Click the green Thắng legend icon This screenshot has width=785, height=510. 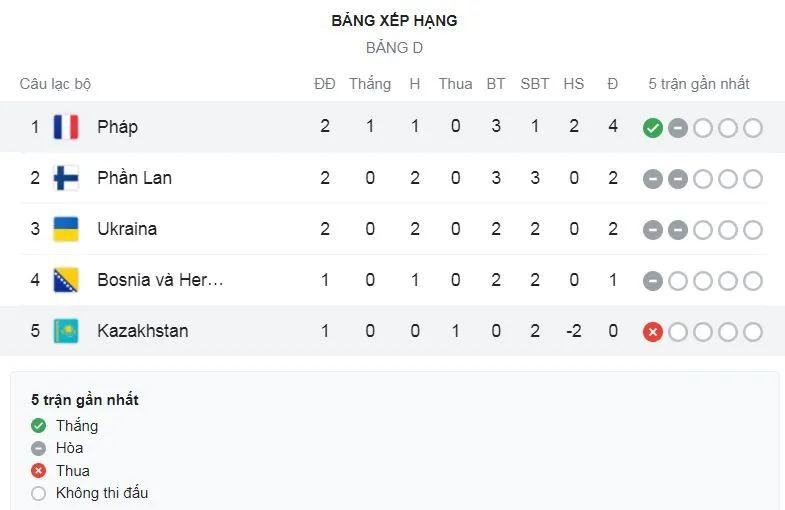[39, 426]
